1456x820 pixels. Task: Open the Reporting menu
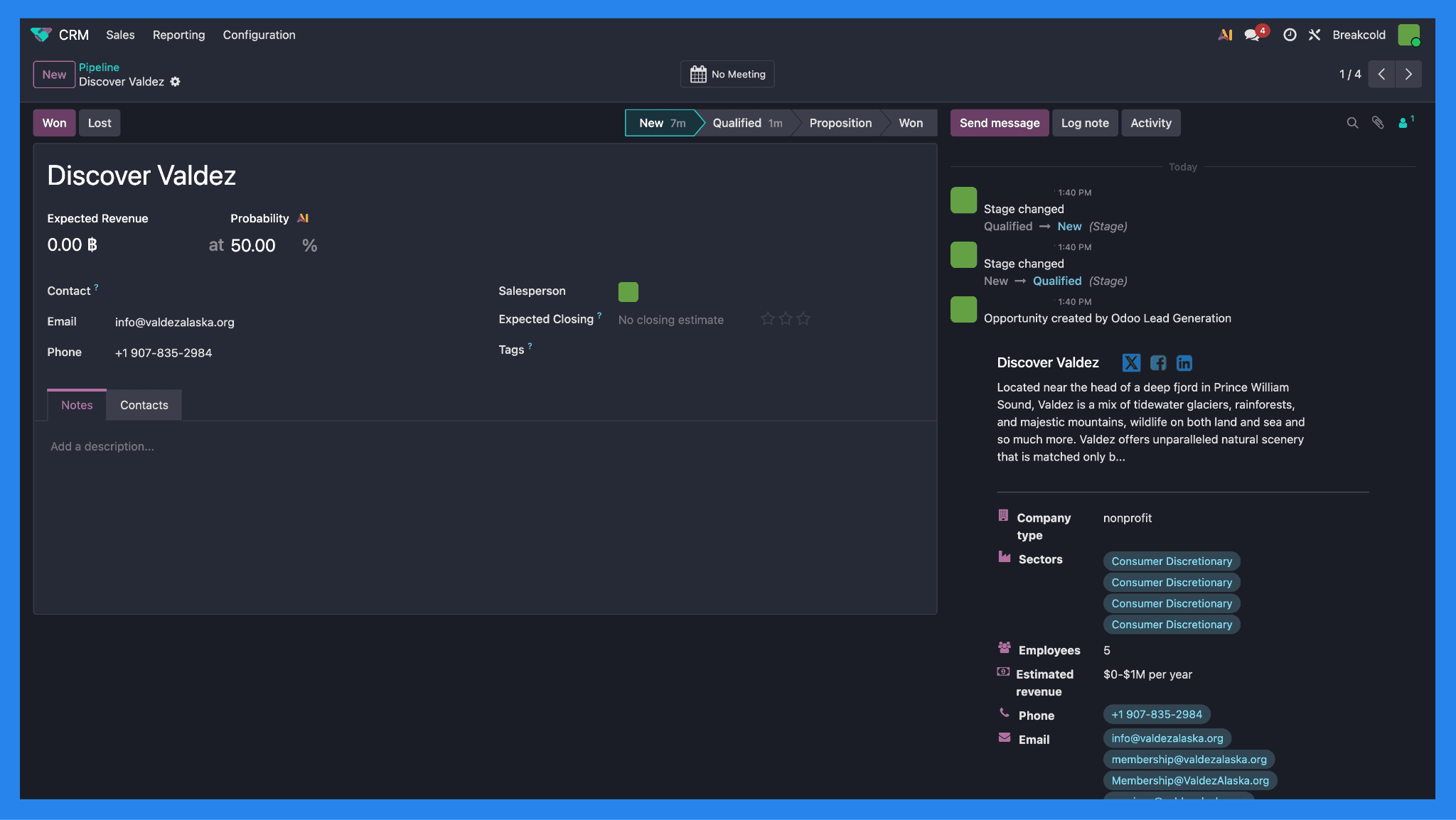coord(178,35)
